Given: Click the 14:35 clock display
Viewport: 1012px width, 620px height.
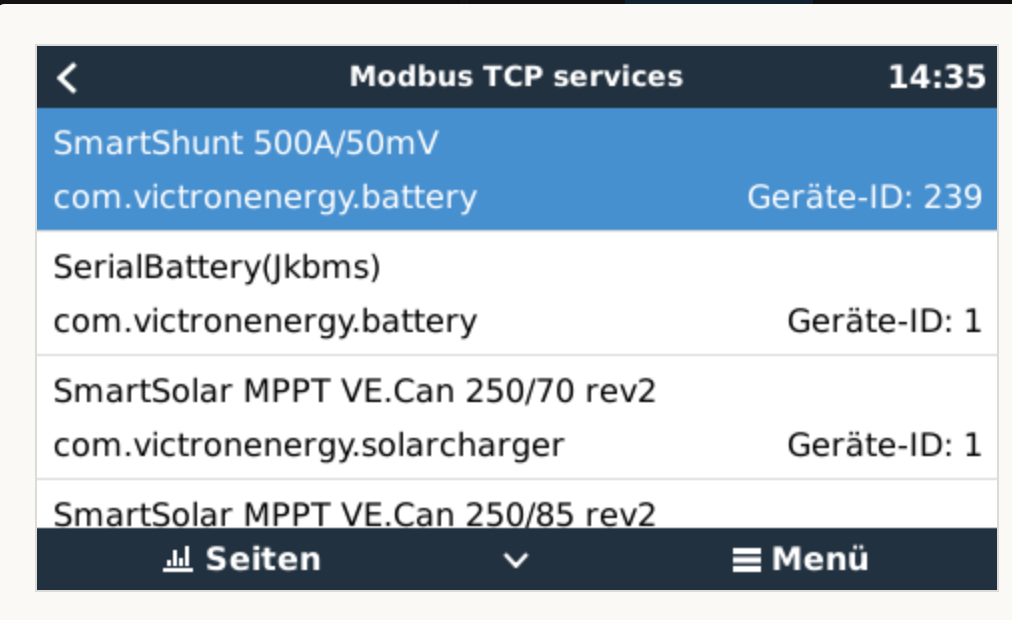Looking at the screenshot, I should (936, 77).
